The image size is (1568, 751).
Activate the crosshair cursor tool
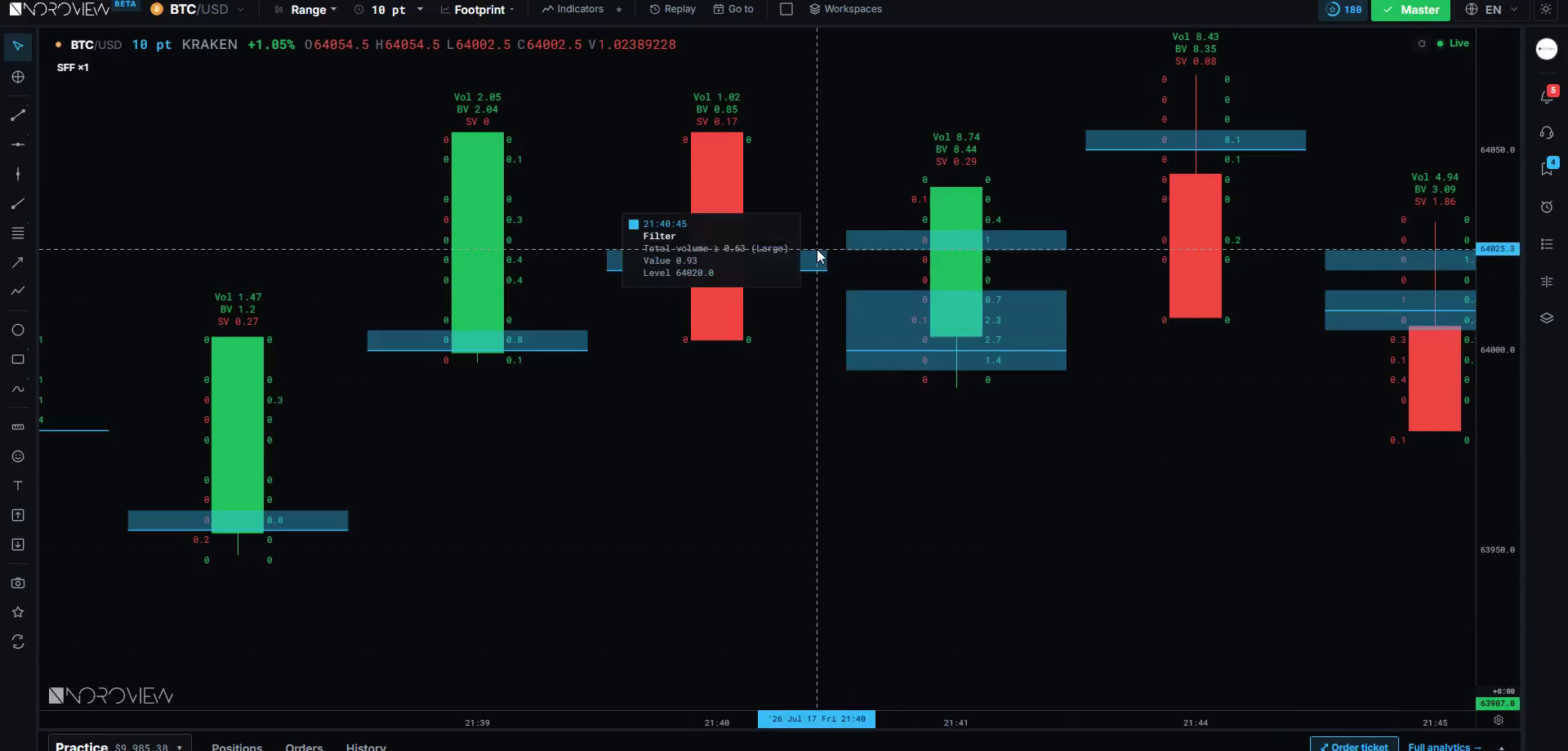coord(18,77)
